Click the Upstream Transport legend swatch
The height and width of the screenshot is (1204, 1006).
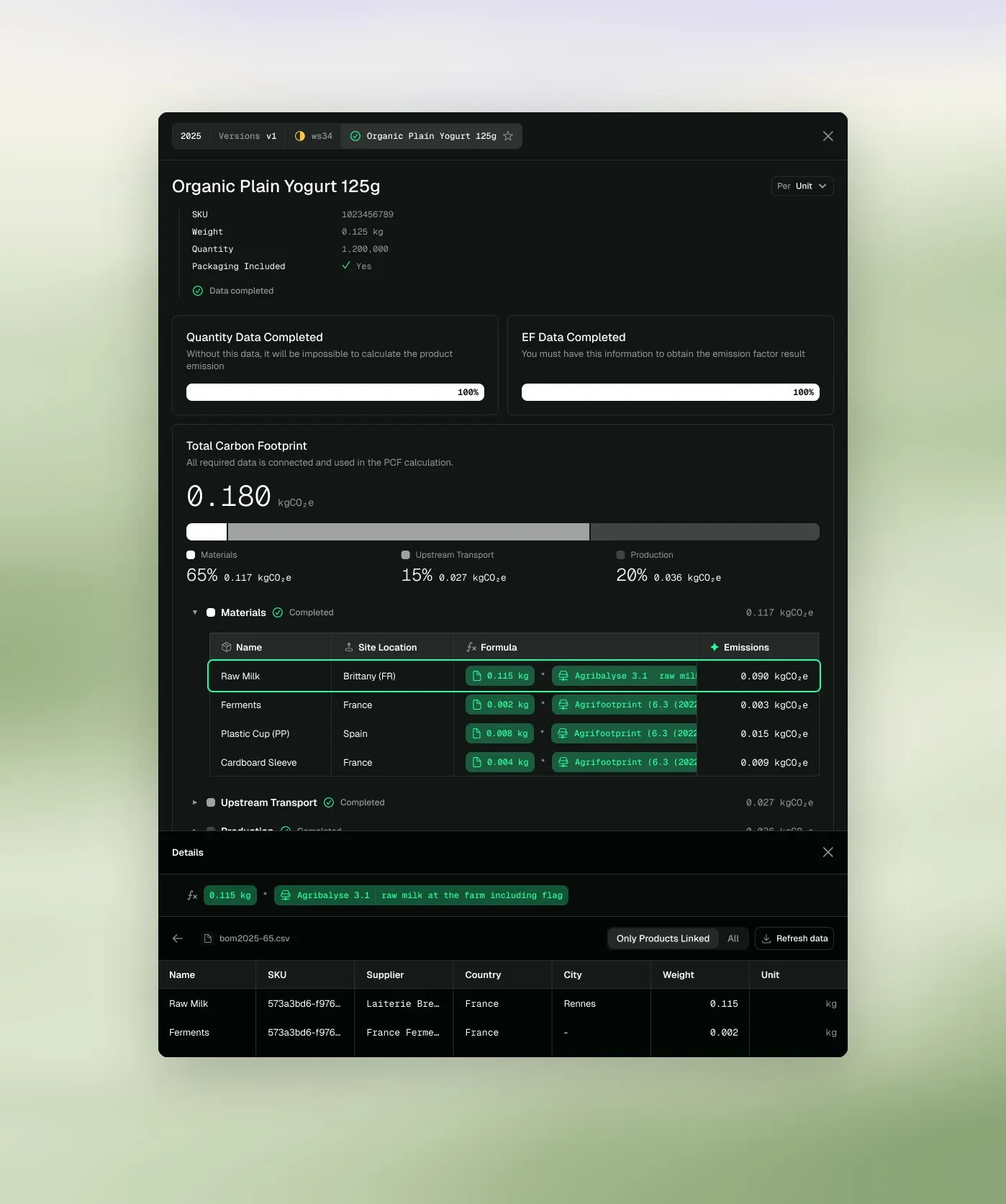pos(406,555)
